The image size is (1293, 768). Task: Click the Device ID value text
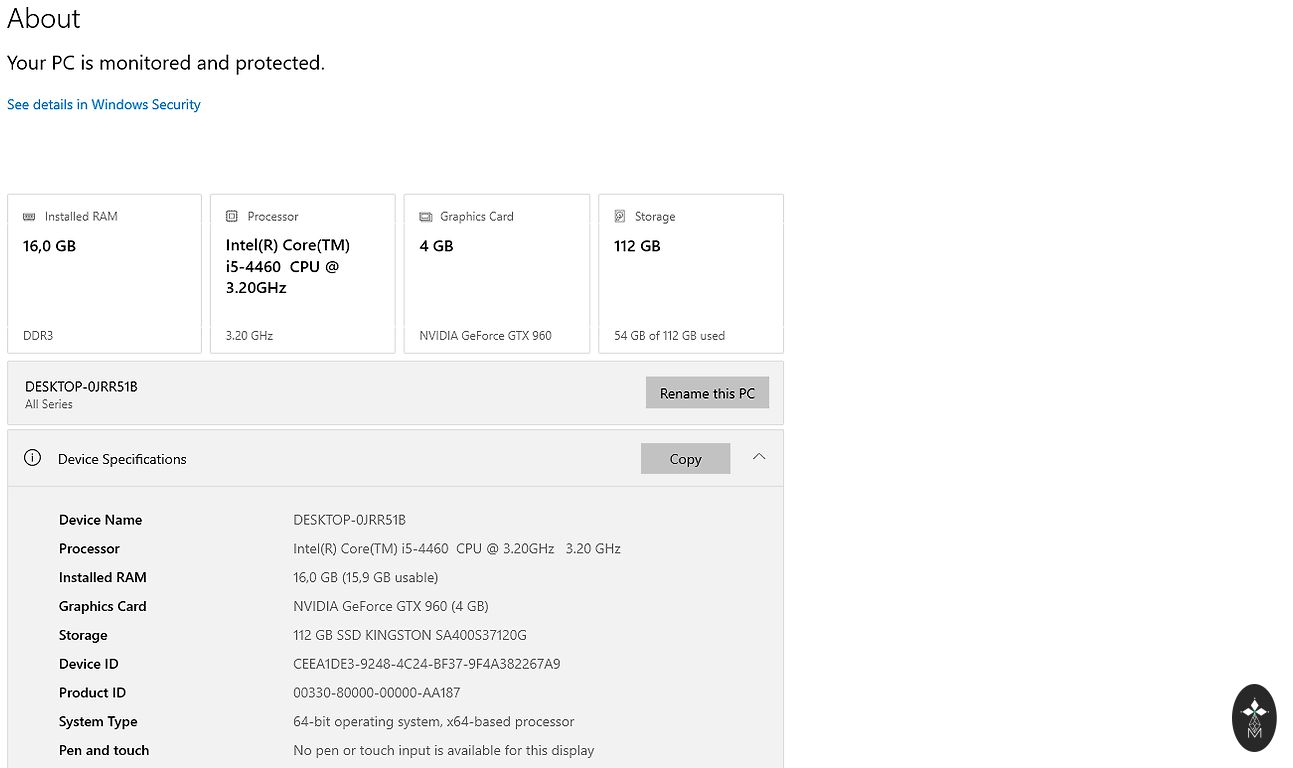[x=426, y=664]
